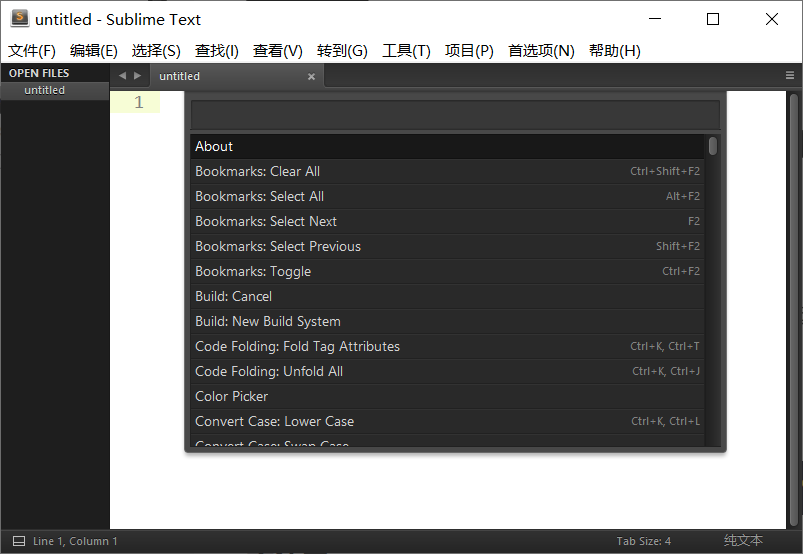Open the 编辑(E) menu
This screenshot has width=803, height=554.
pos(94,51)
